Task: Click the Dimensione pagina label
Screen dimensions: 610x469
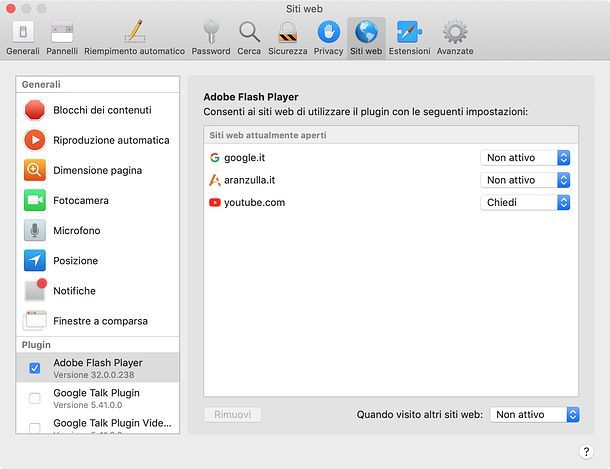Action: click(98, 170)
